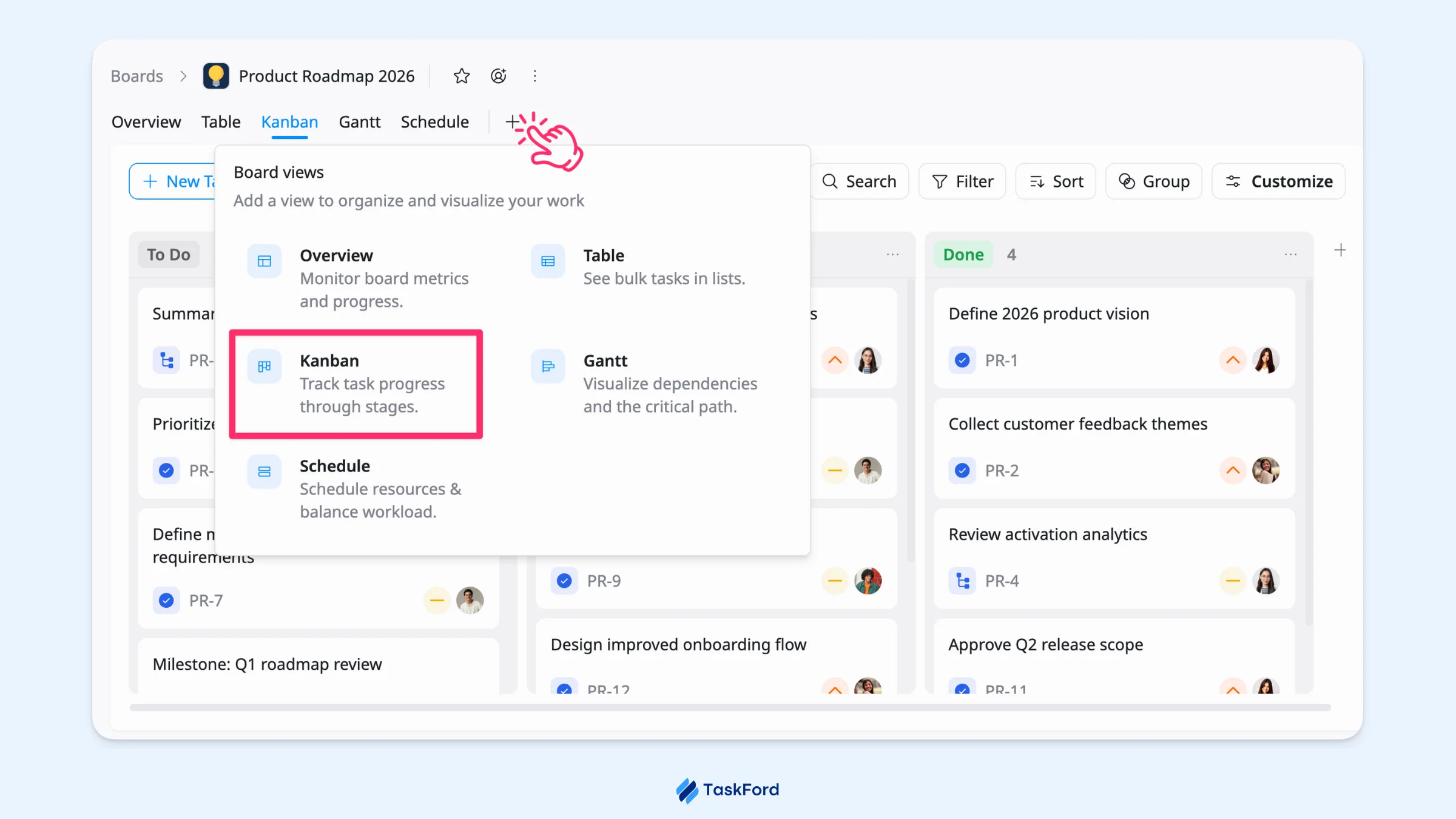Click the Done column vertical scrollbar

coord(1309,452)
